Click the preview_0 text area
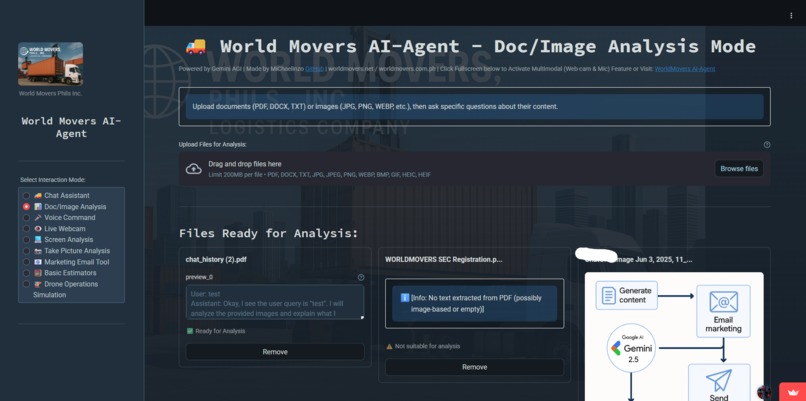Image resolution: width=806 pixels, height=401 pixels. [x=275, y=302]
